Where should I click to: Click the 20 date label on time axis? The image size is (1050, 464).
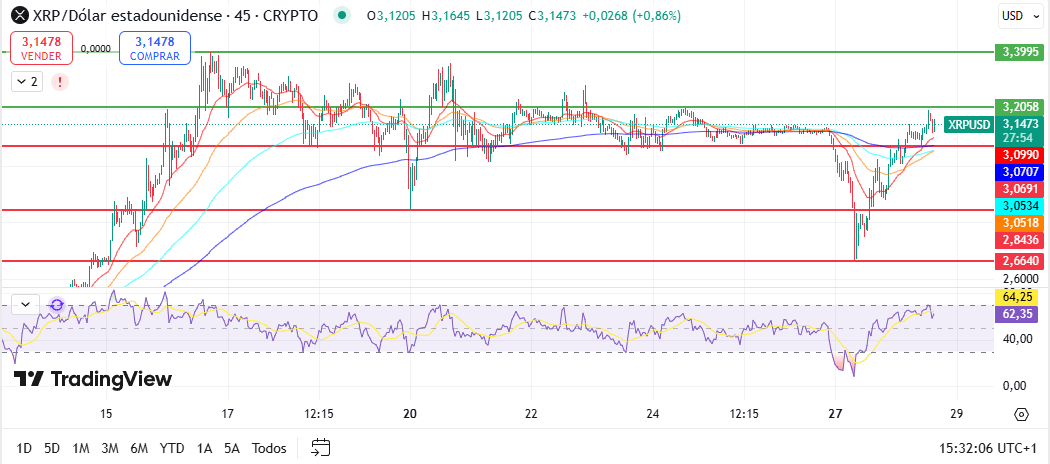[x=410, y=413]
